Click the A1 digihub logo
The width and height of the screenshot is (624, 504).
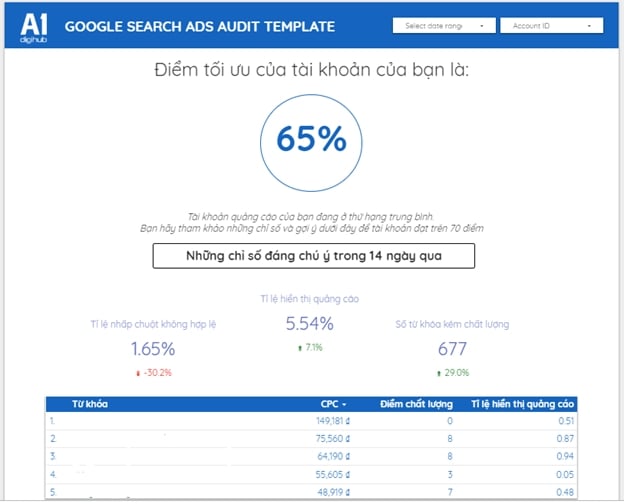[x=33, y=28]
